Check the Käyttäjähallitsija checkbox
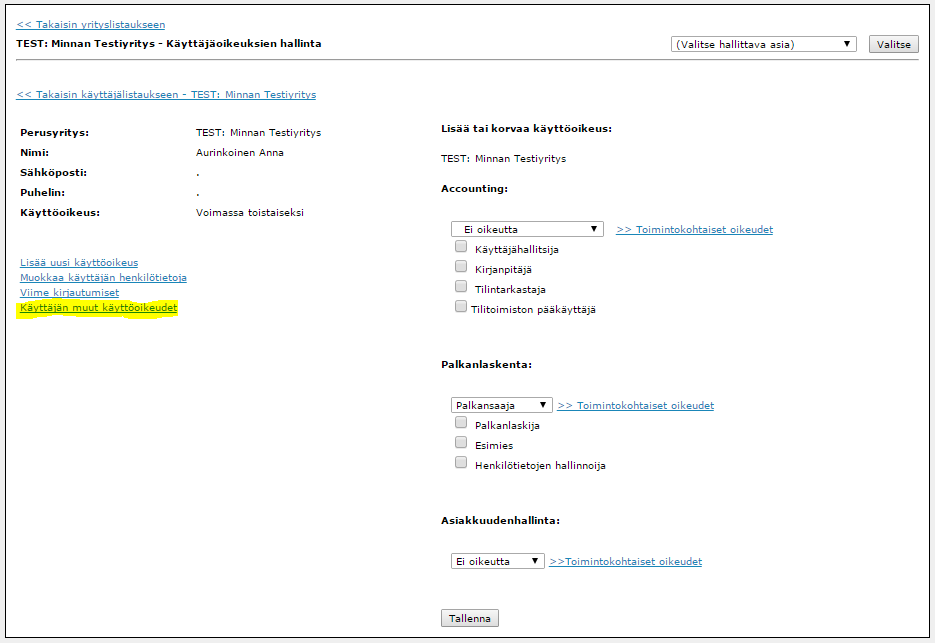The width and height of the screenshot is (935, 643). 461,246
